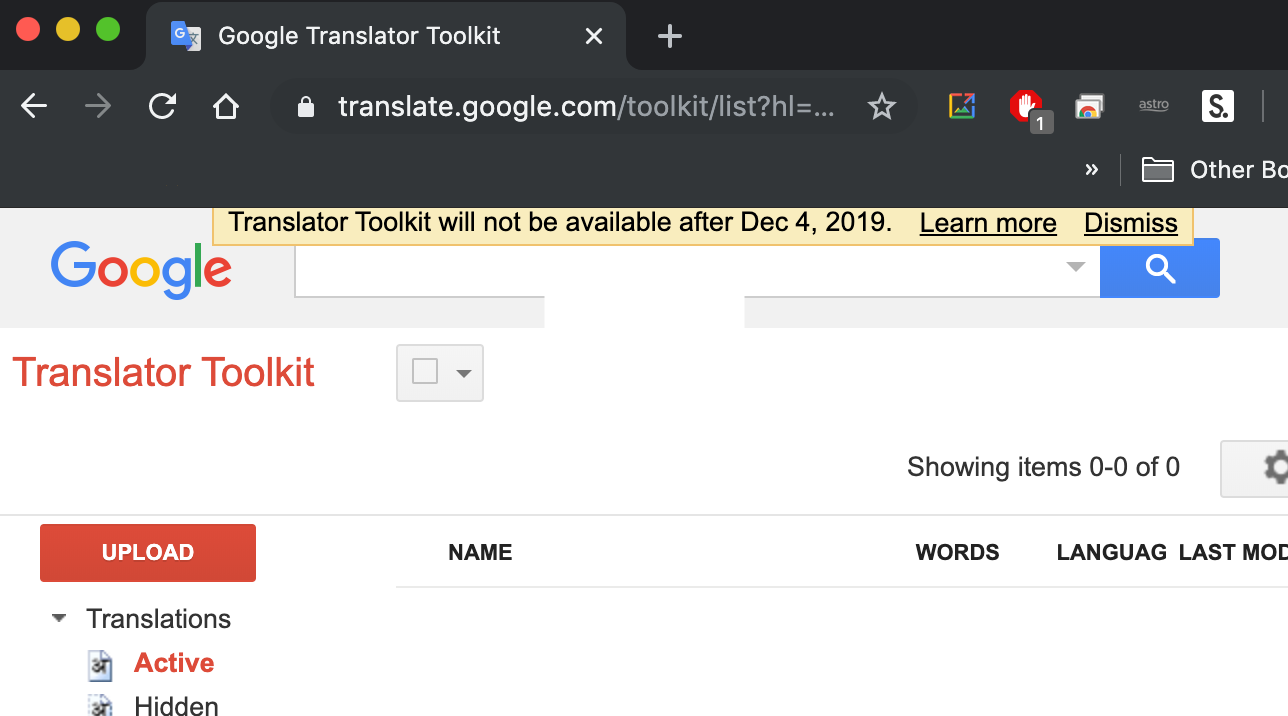Click the blue search button

[x=1160, y=268]
